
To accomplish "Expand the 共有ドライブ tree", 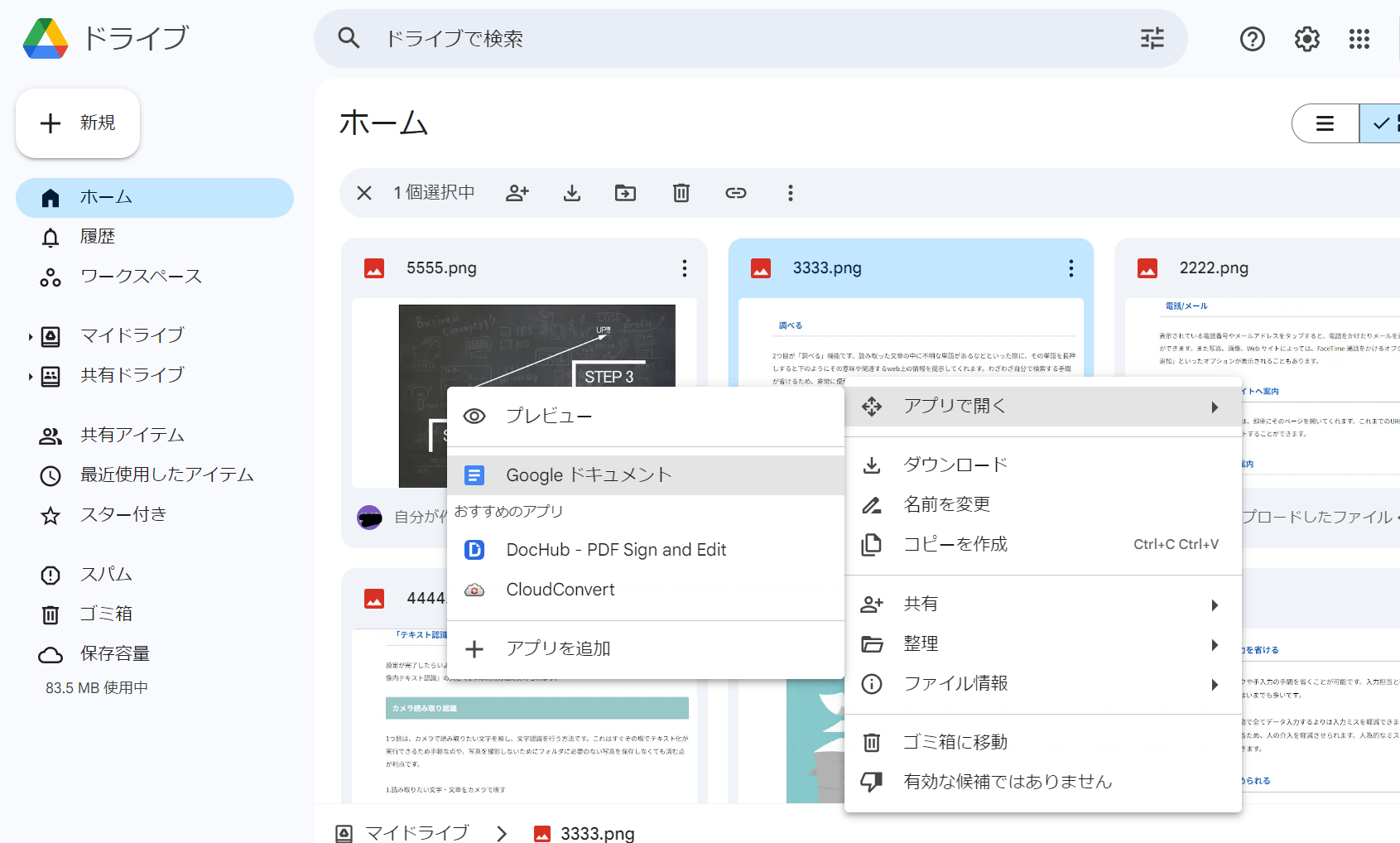I will coord(30,376).
